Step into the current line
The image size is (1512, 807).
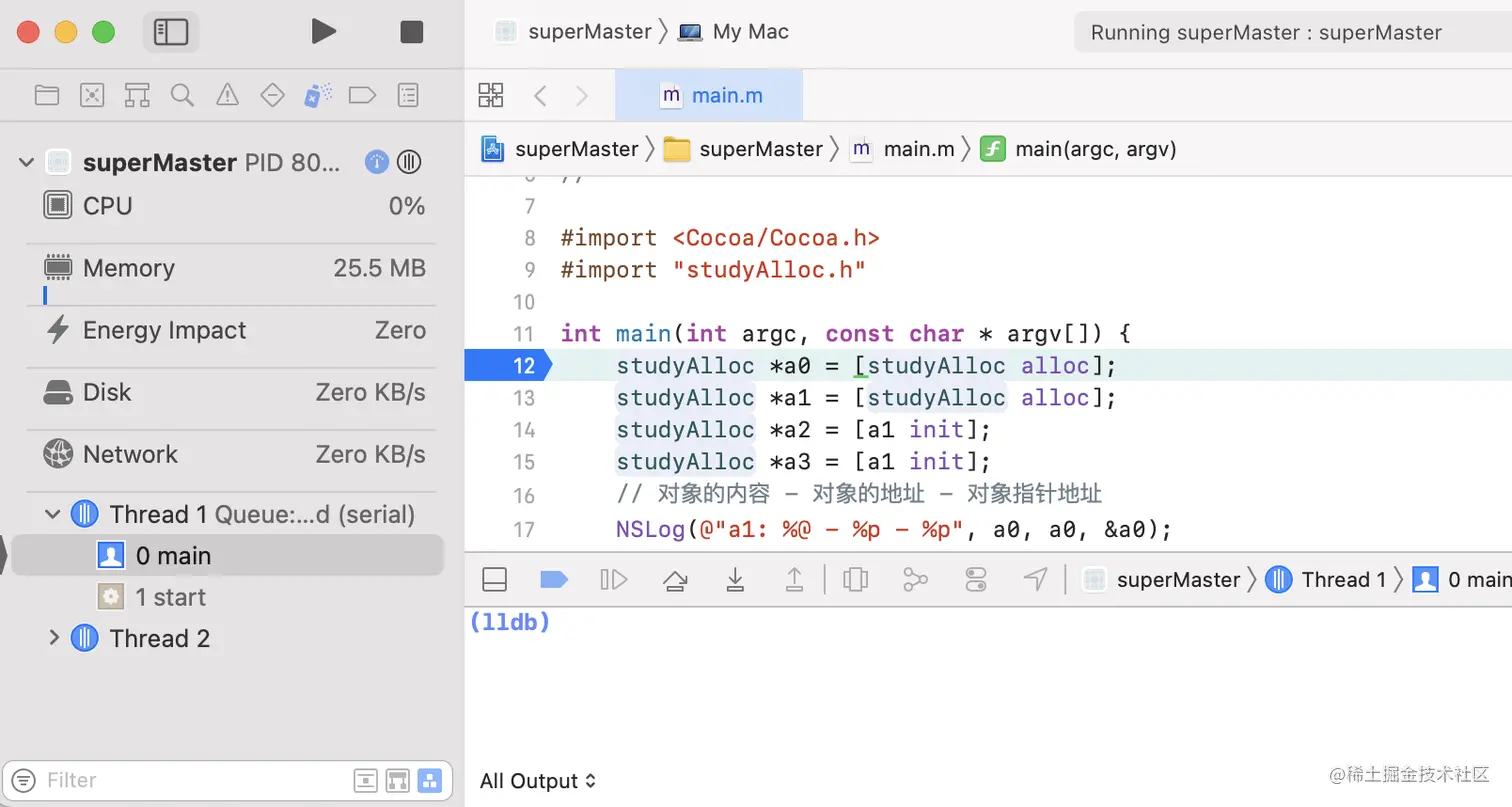click(735, 580)
